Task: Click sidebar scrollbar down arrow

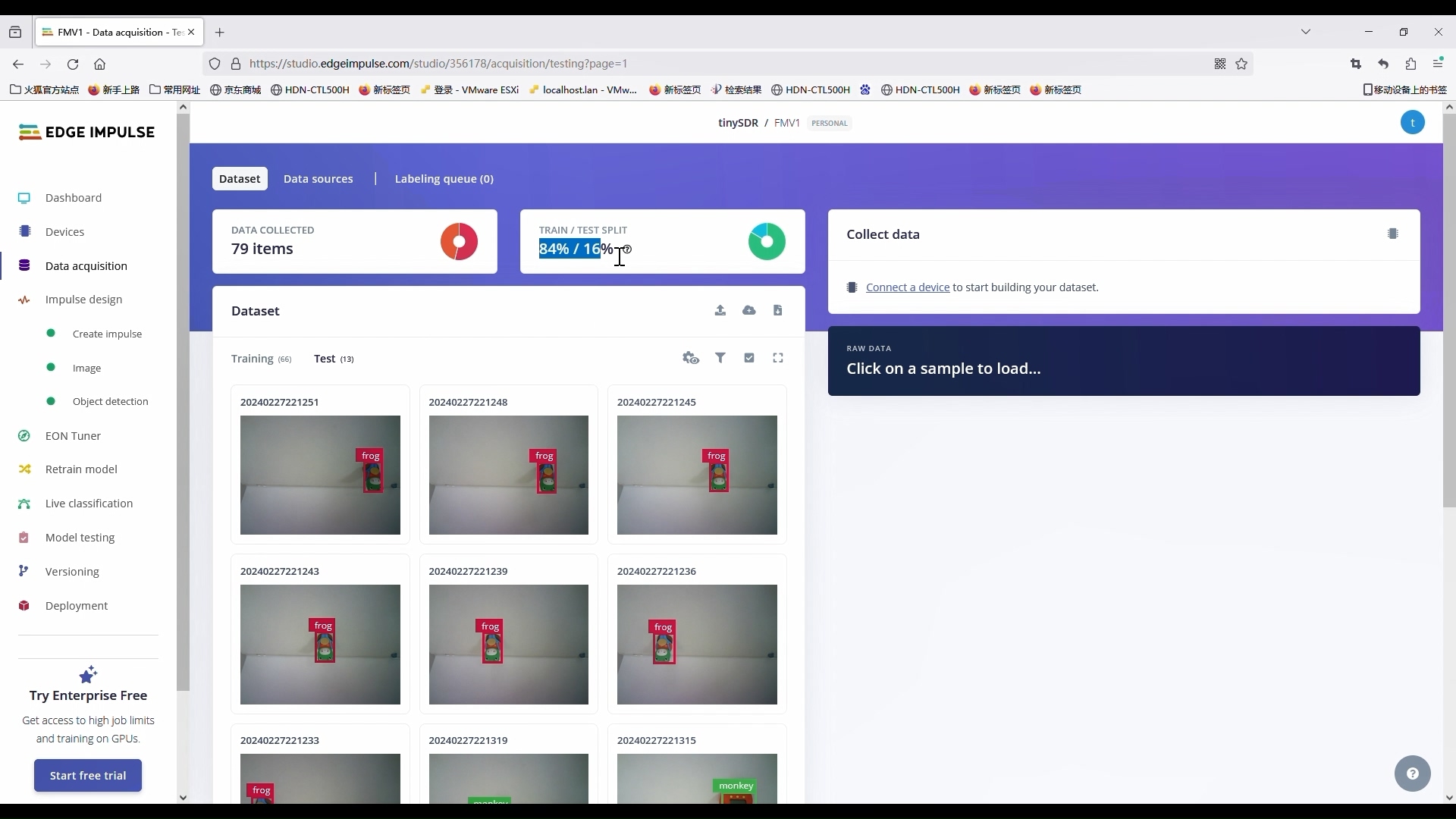Action: pyautogui.click(x=183, y=798)
